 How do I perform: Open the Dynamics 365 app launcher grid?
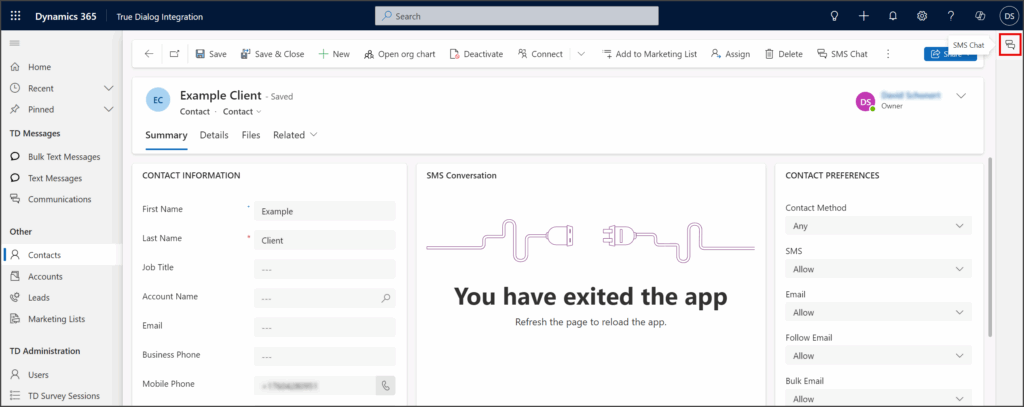[x=16, y=16]
